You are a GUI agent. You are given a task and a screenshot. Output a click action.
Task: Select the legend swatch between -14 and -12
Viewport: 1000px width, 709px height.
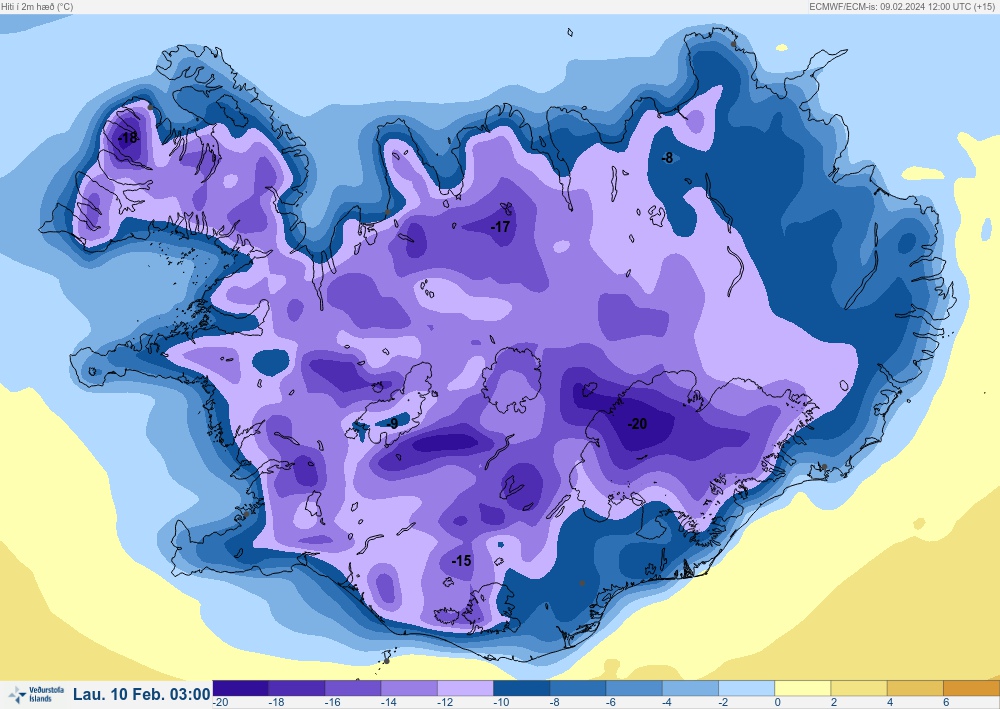pyautogui.click(x=409, y=688)
